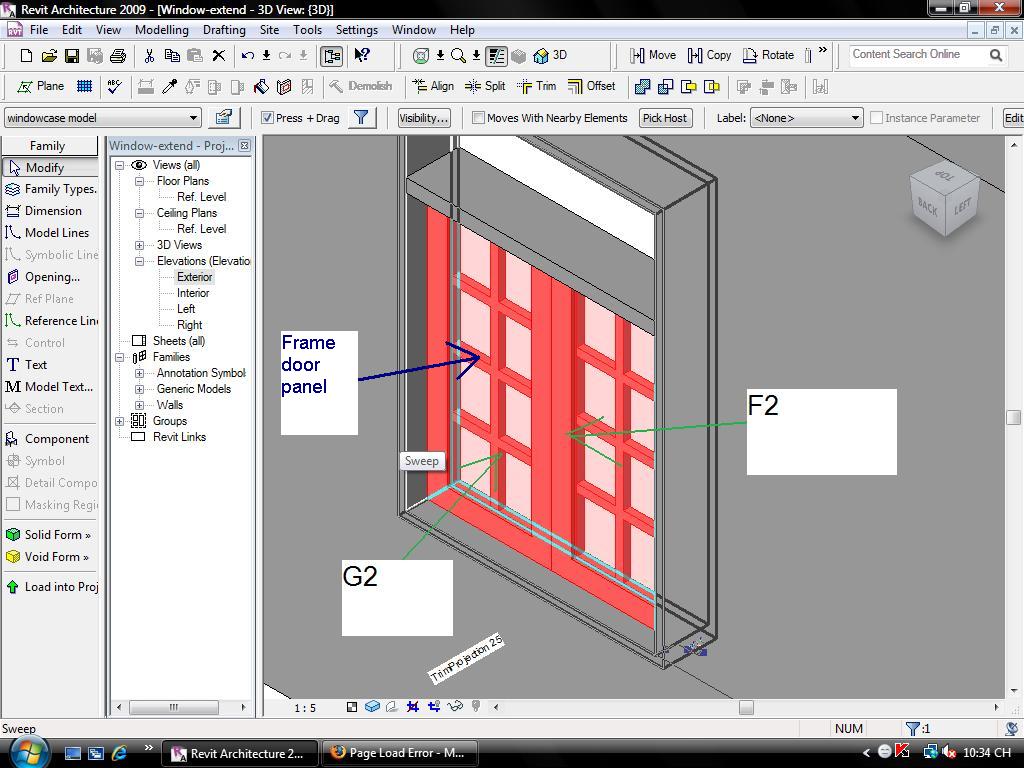Open the windowcase model type dropdown

194,118
